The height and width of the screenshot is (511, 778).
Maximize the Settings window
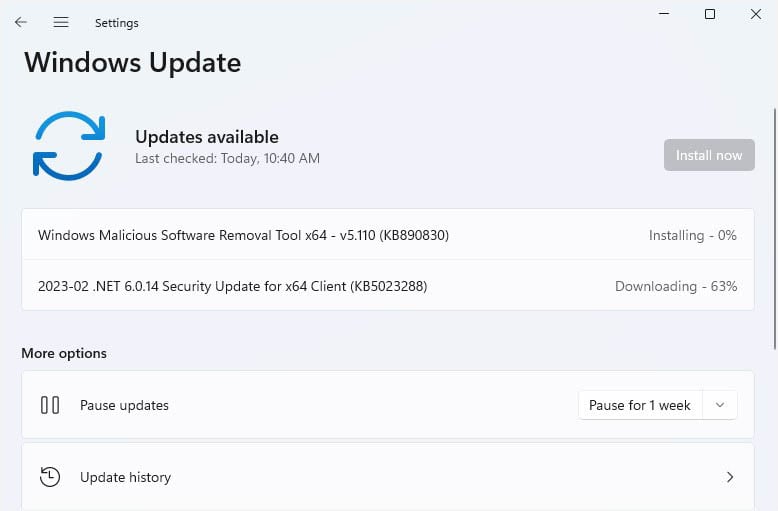pos(710,14)
